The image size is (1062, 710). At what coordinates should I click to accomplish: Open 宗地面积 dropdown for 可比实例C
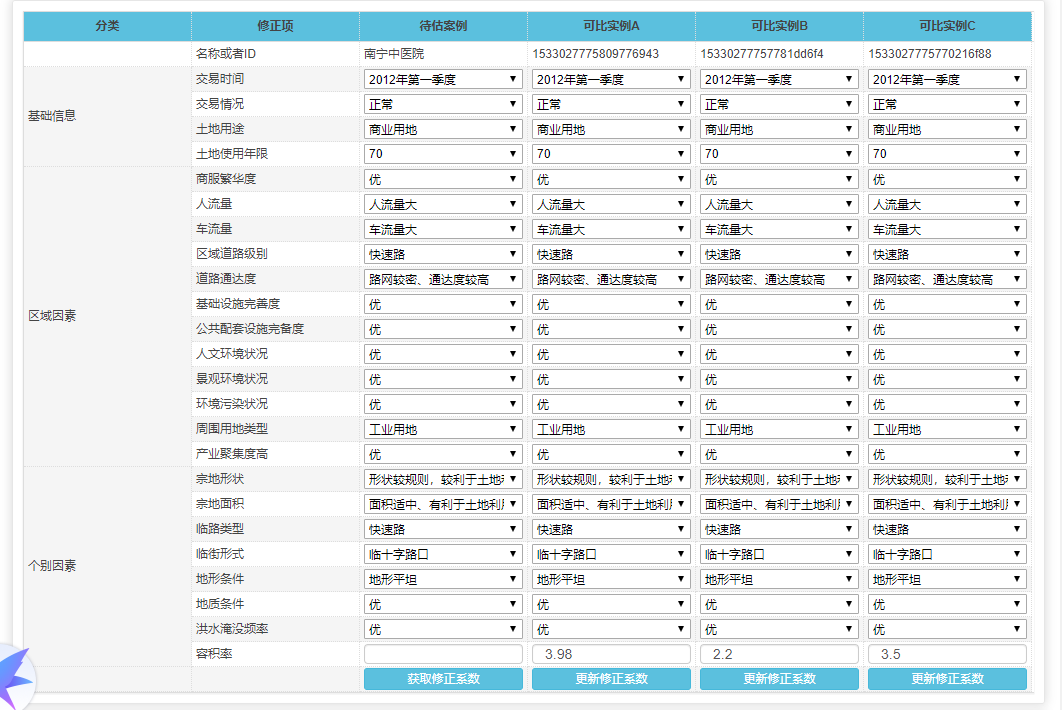947,504
